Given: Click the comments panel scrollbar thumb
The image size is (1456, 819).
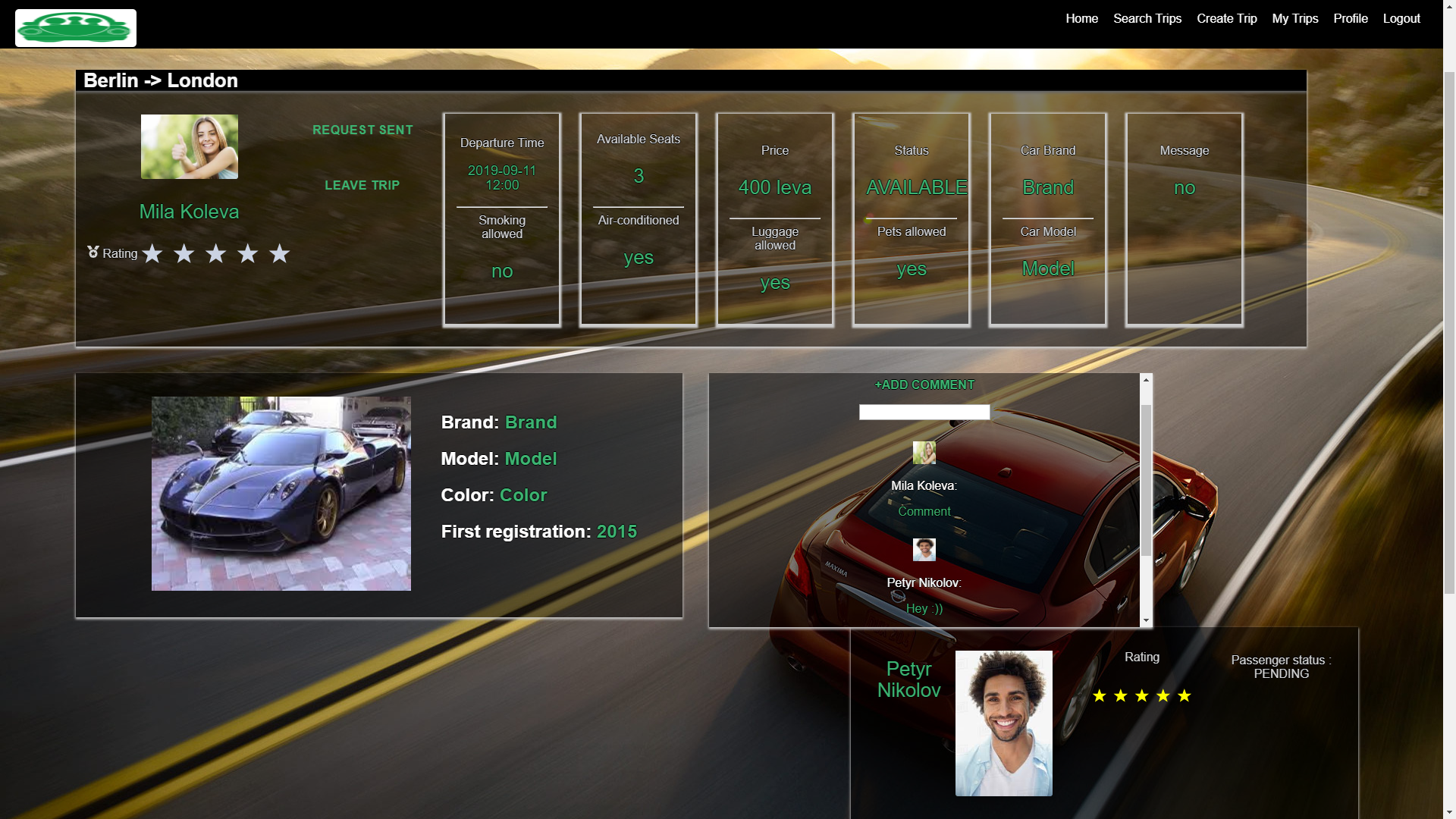Looking at the screenshot, I should pos(1146,480).
